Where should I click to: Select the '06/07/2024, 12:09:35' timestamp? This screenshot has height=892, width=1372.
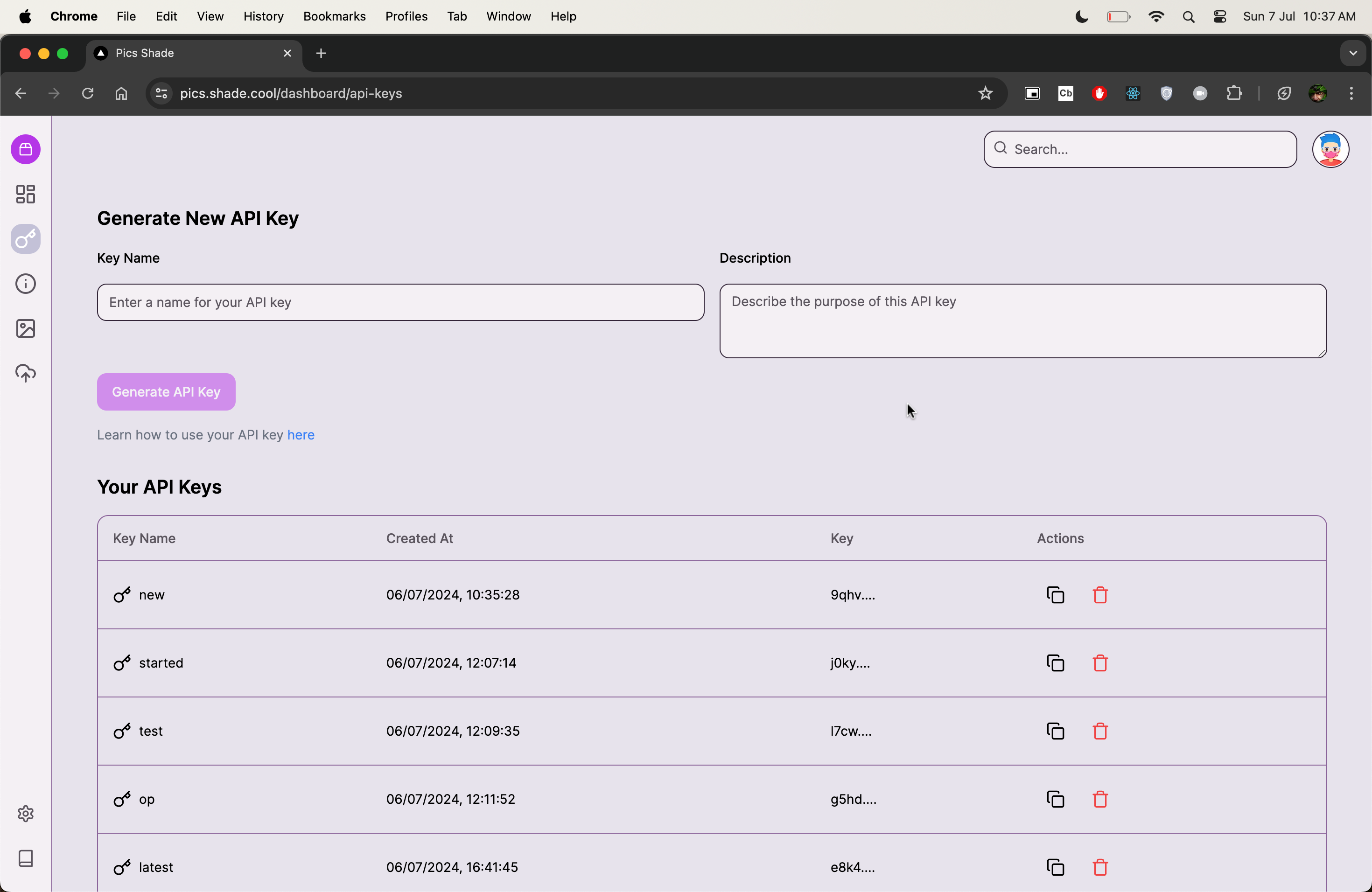(x=453, y=731)
